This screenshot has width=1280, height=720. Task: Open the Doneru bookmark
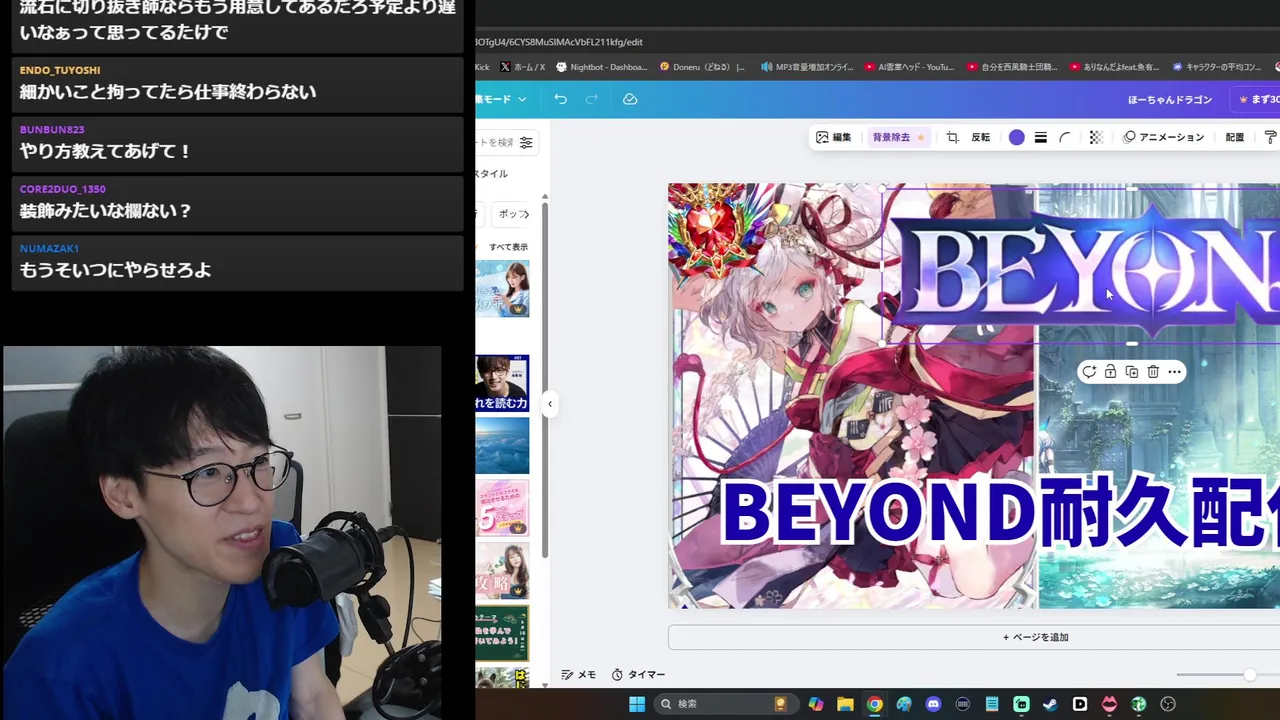702,67
